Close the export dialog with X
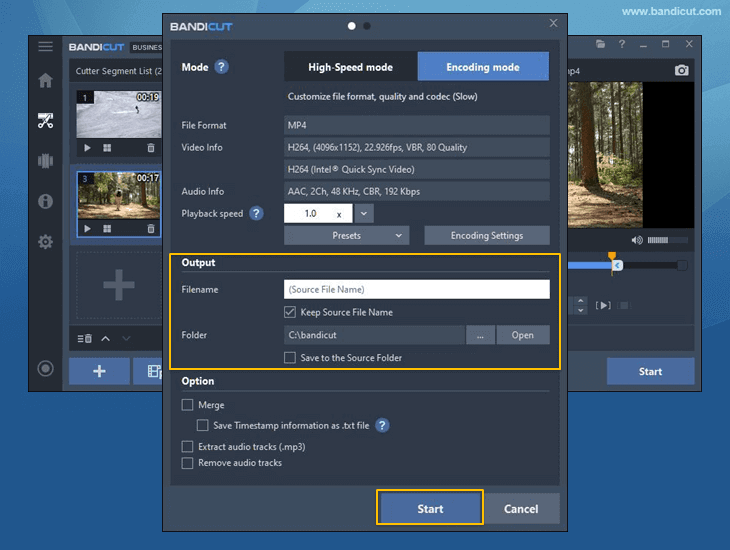The image size is (730, 550). point(553,23)
